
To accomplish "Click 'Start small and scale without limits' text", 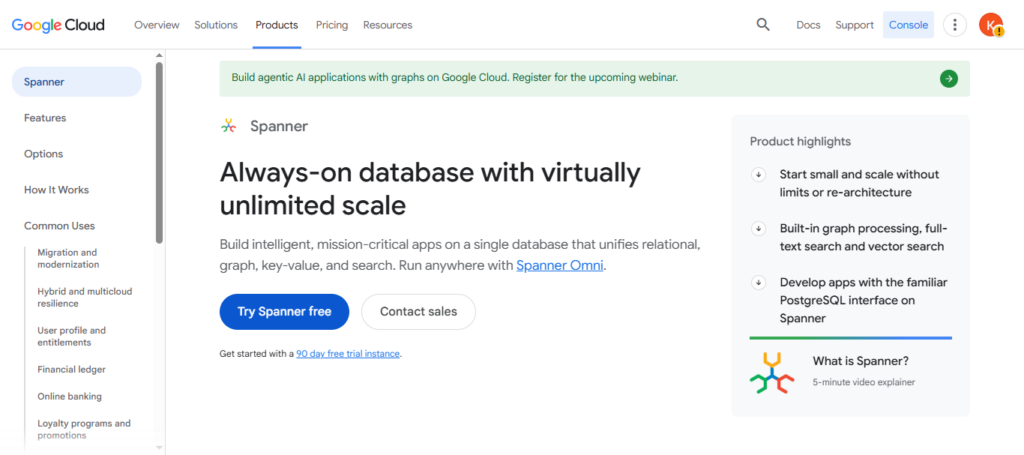I will [x=859, y=183].
